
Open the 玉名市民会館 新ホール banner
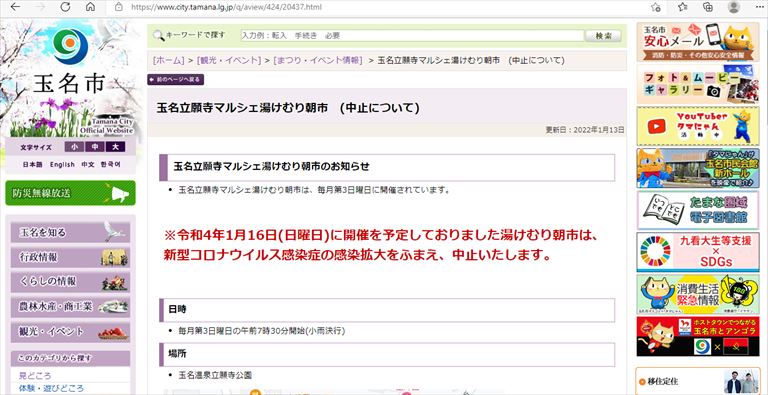(698, 168)
